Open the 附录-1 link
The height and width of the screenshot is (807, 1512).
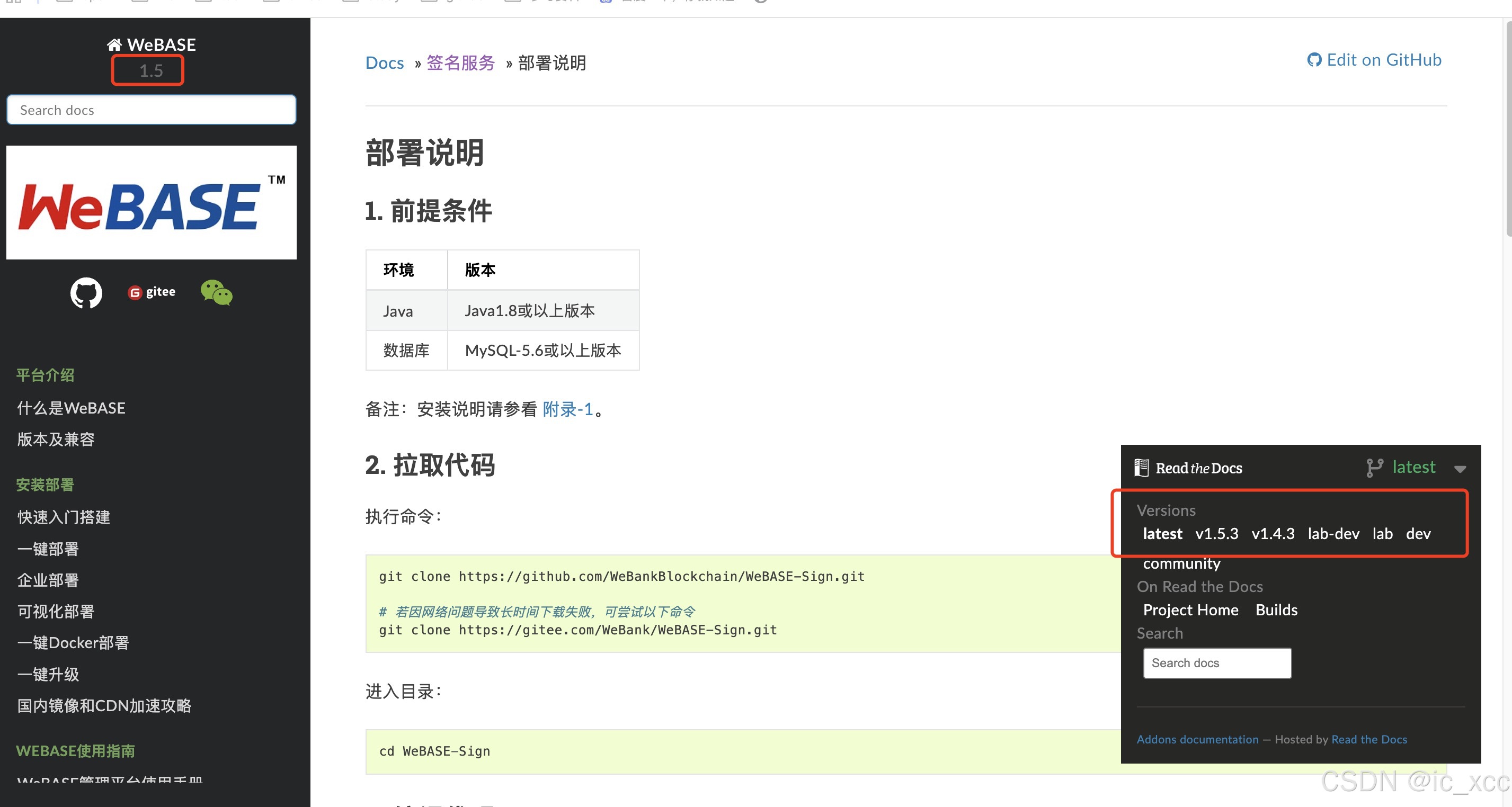point(567,409)
